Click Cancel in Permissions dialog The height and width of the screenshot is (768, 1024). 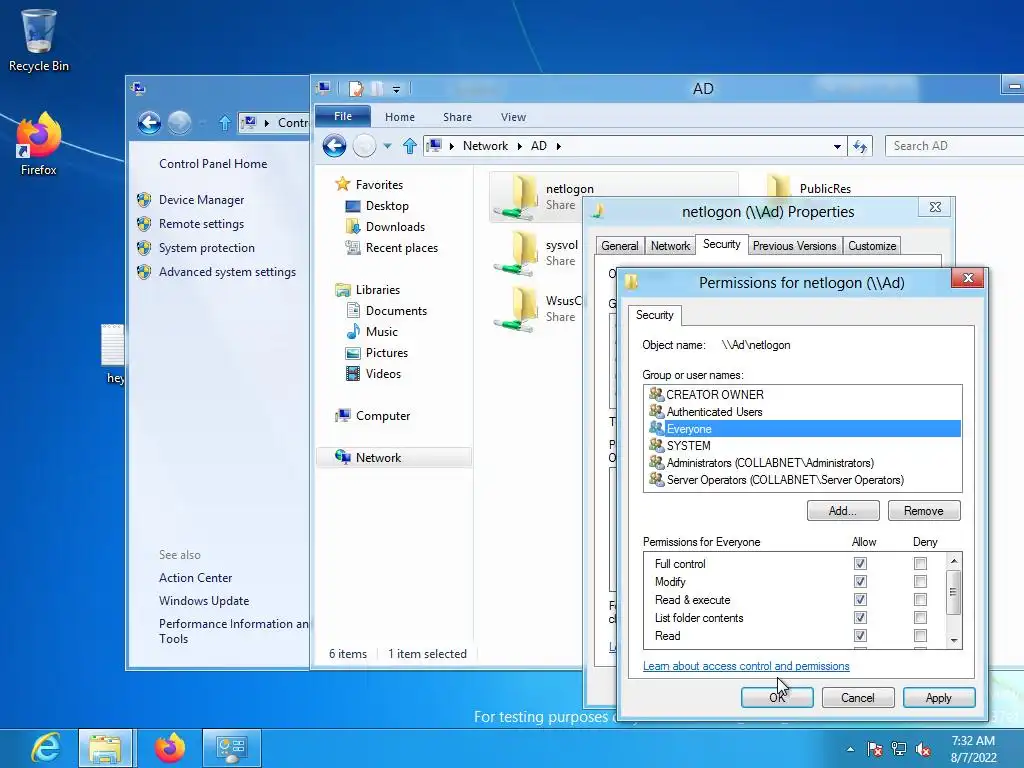pos(858,697)
